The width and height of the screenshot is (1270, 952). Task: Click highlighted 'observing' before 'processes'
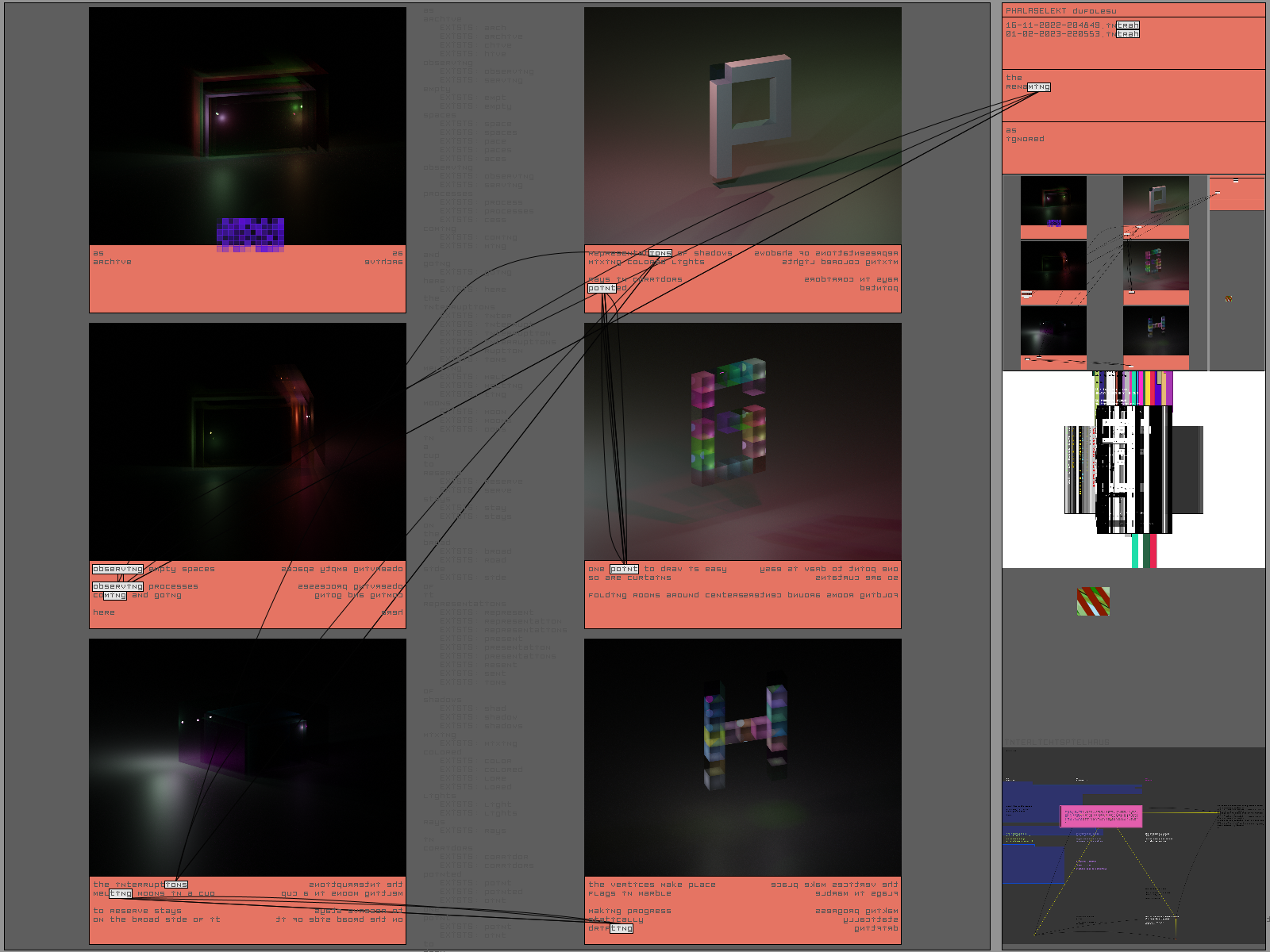[117, 587]
